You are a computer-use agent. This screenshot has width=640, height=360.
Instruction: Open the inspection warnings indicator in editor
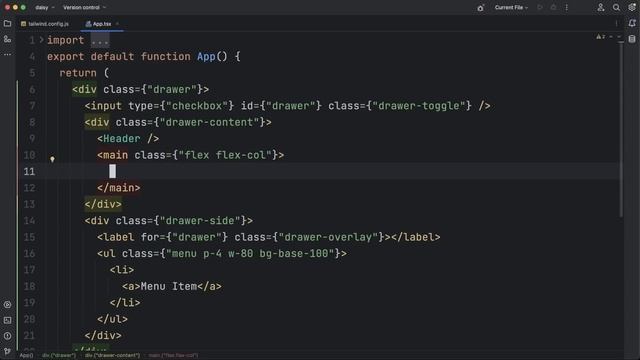(600, 37)
